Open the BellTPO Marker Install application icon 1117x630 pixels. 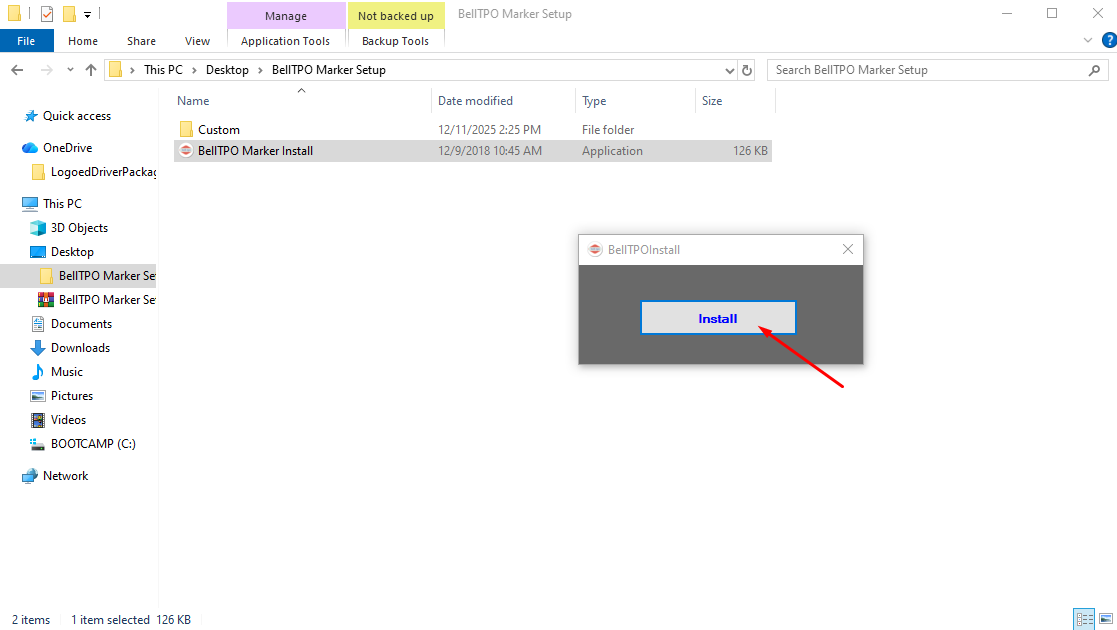186,151
